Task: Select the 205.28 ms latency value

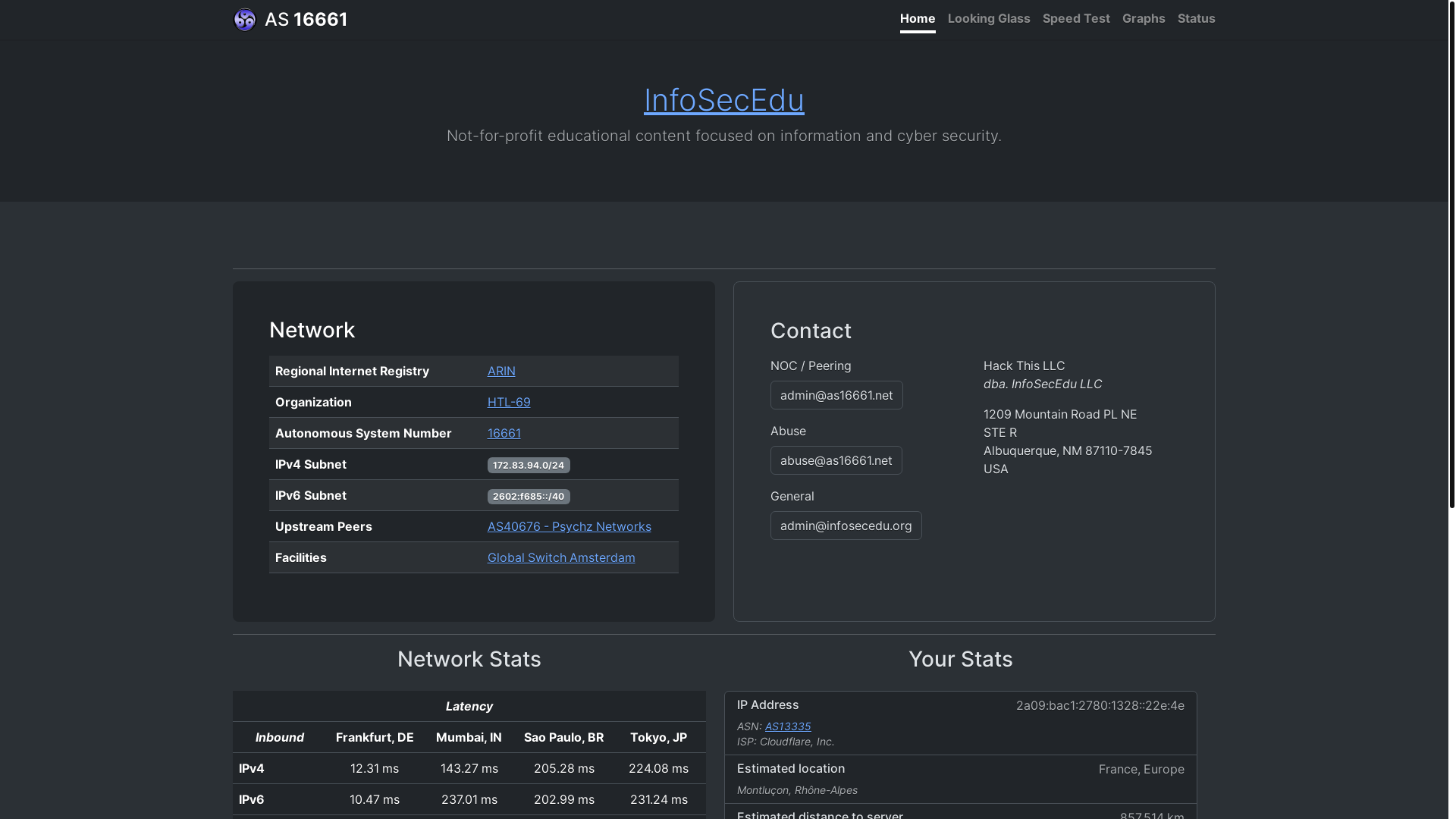Action: [564, 768]
